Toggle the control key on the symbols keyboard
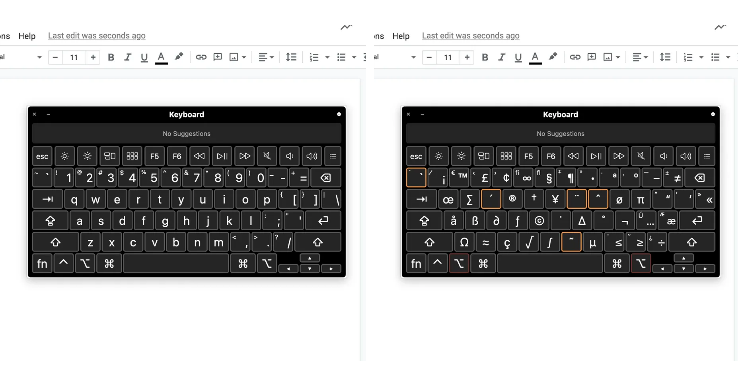 pyautogui.click(x=437, y=263)
